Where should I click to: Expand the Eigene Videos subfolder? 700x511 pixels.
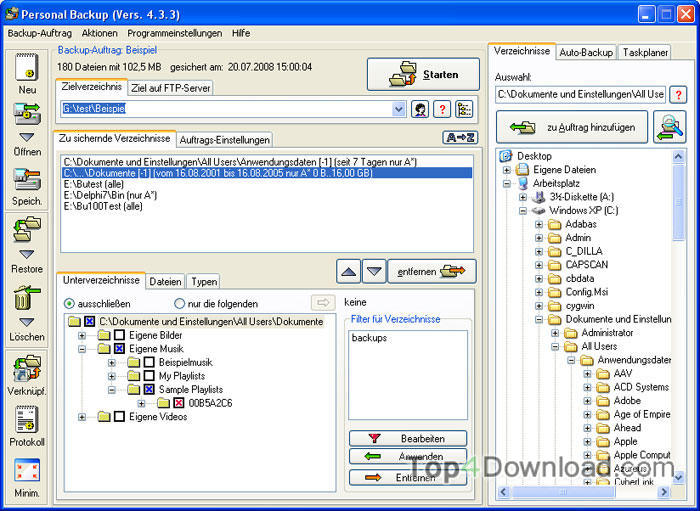pos(82,417)
